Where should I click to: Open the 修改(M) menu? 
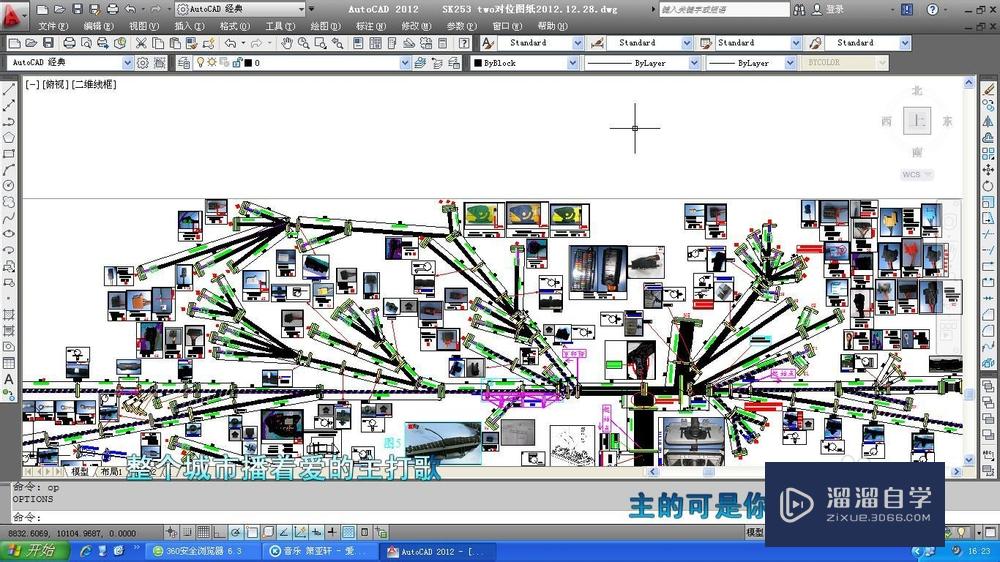coord(416,26)
